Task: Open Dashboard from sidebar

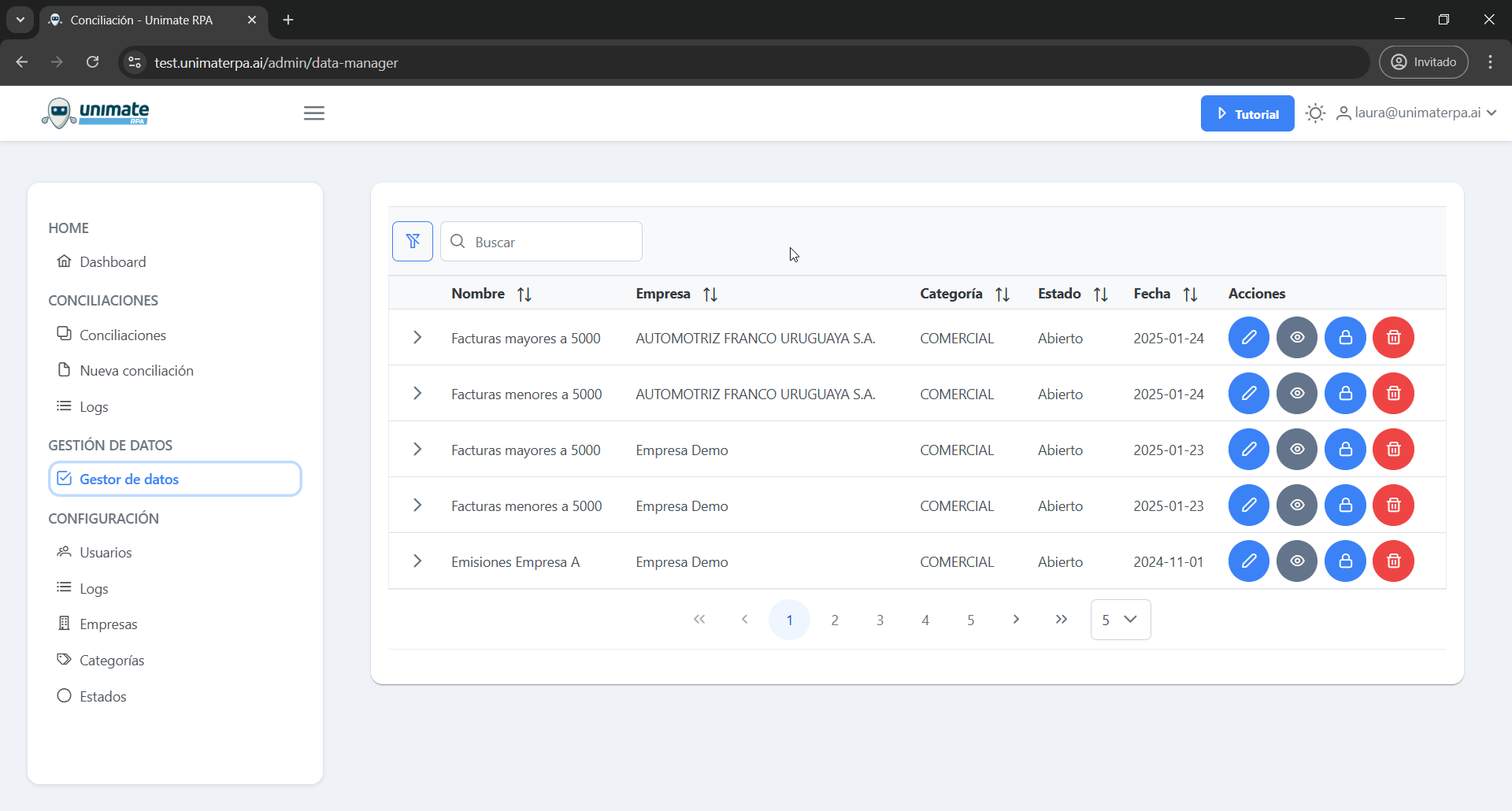Action: coord(102,262)
